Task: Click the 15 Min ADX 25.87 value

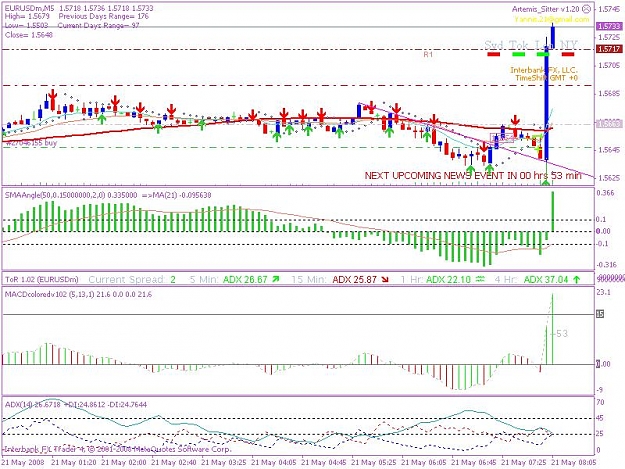Action: click(354, 280)
